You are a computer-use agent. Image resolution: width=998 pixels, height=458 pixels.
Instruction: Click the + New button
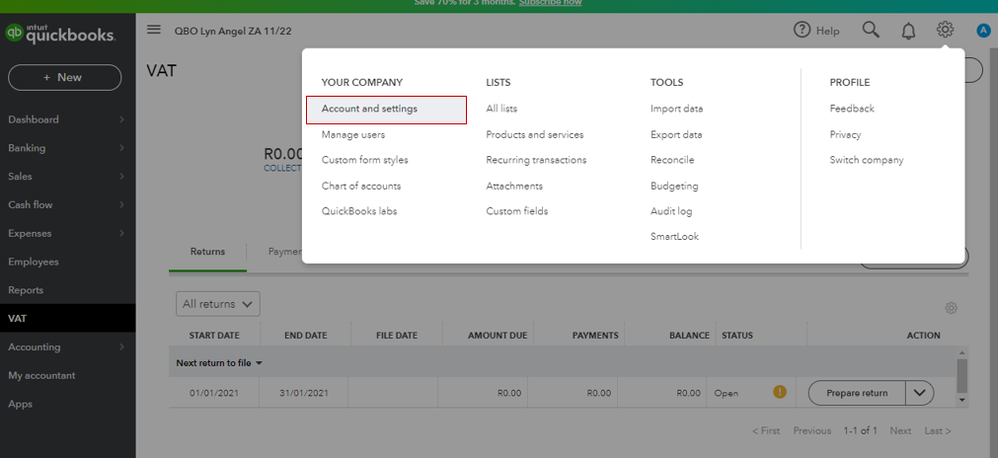point(64,77)
